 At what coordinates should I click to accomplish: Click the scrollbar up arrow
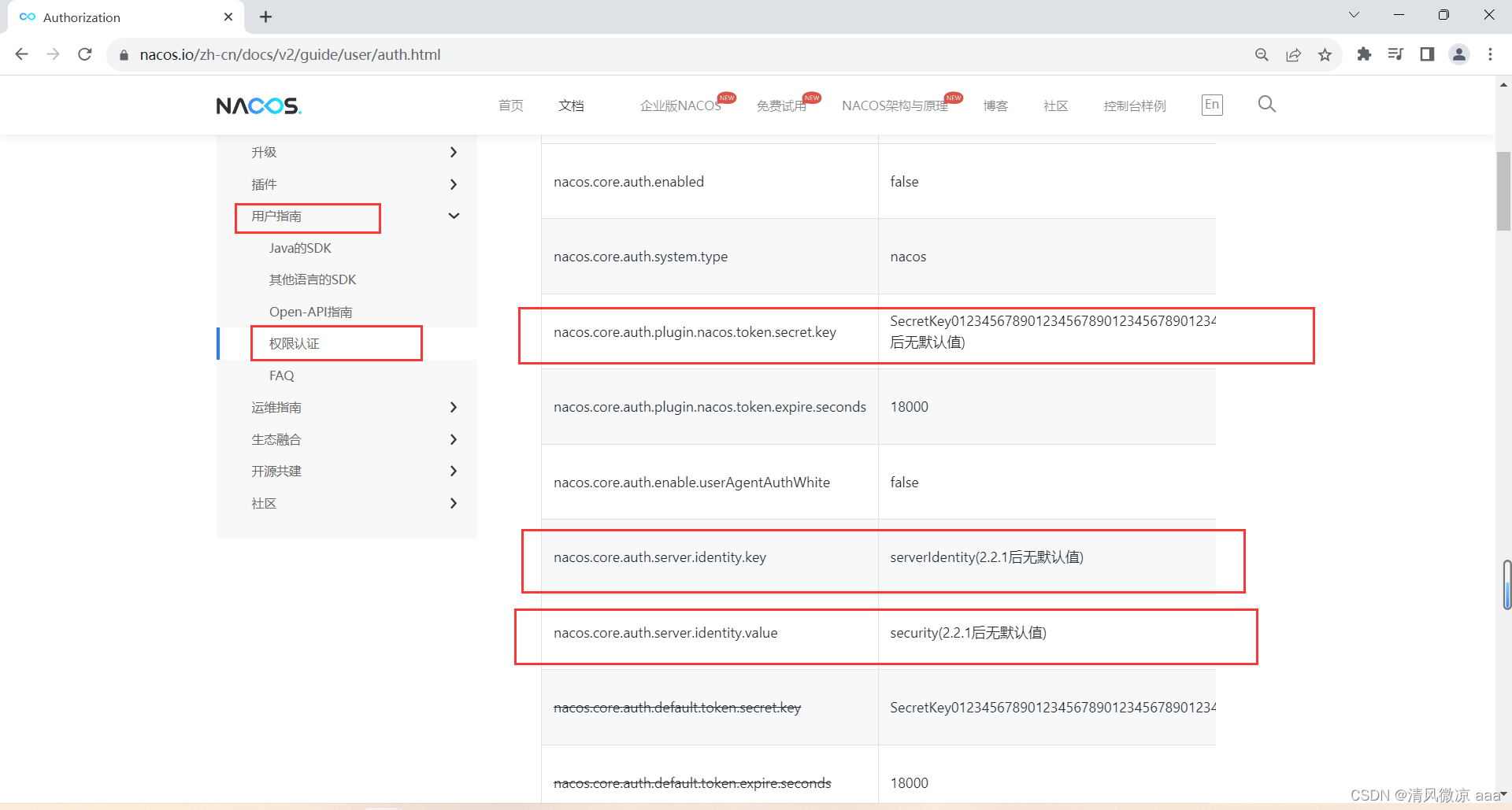[x=1504, y=84]
